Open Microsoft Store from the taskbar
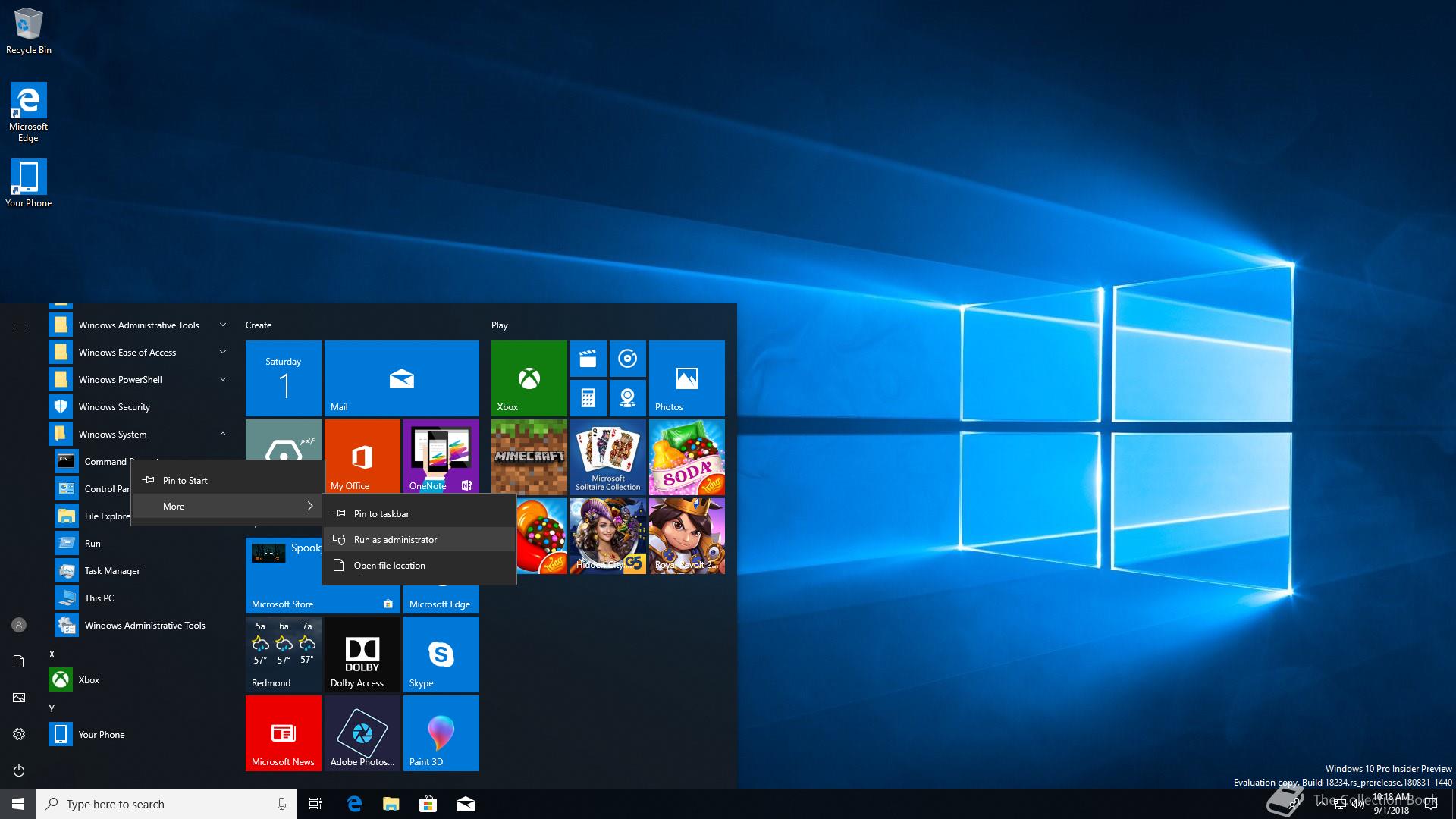Image resolution: width=1456 pixels, height=819 pixels. (x=428, y=804)
